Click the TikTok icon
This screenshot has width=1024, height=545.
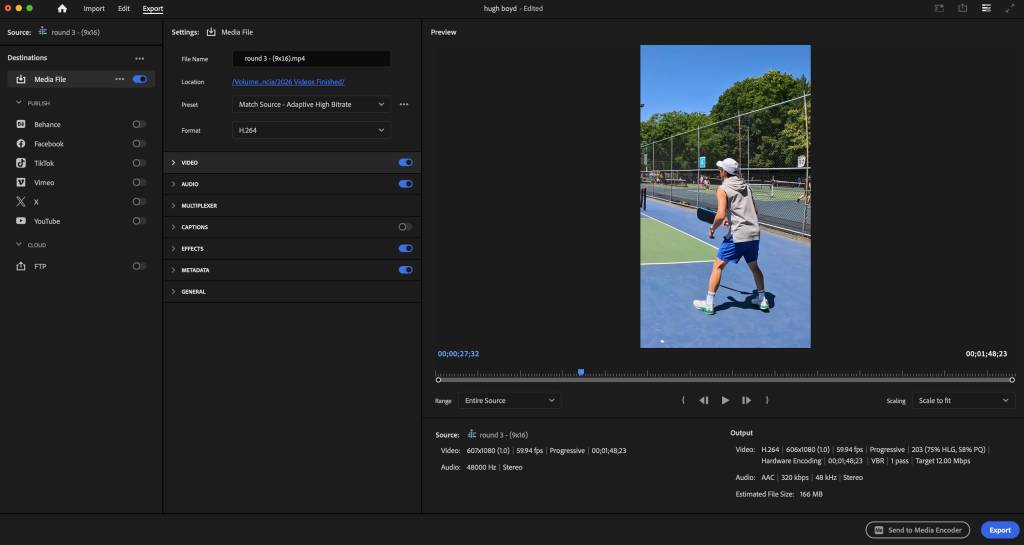point(21,163)
